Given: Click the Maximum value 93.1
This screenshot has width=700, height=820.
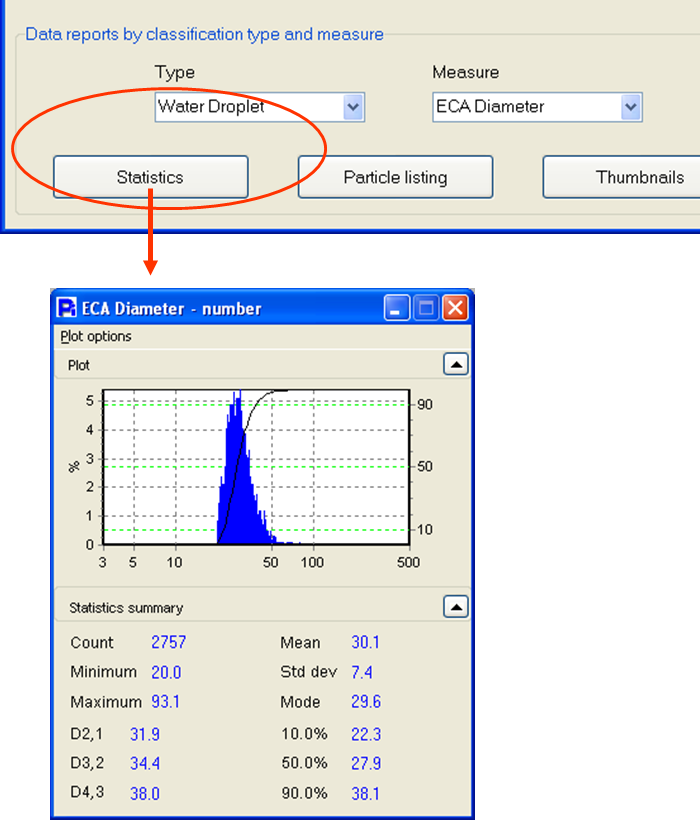Looking at the screenshot, I should click(x=165, y=702).
